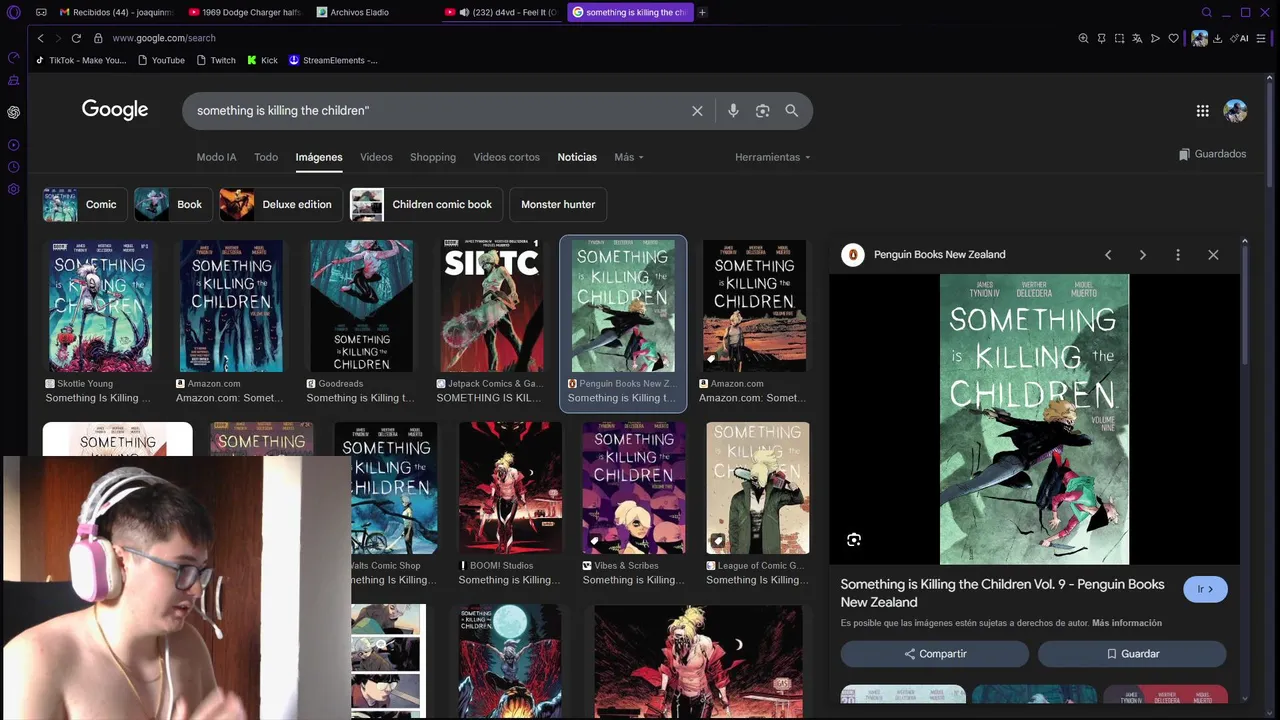Clear the Google search box with X

[697, 111]
